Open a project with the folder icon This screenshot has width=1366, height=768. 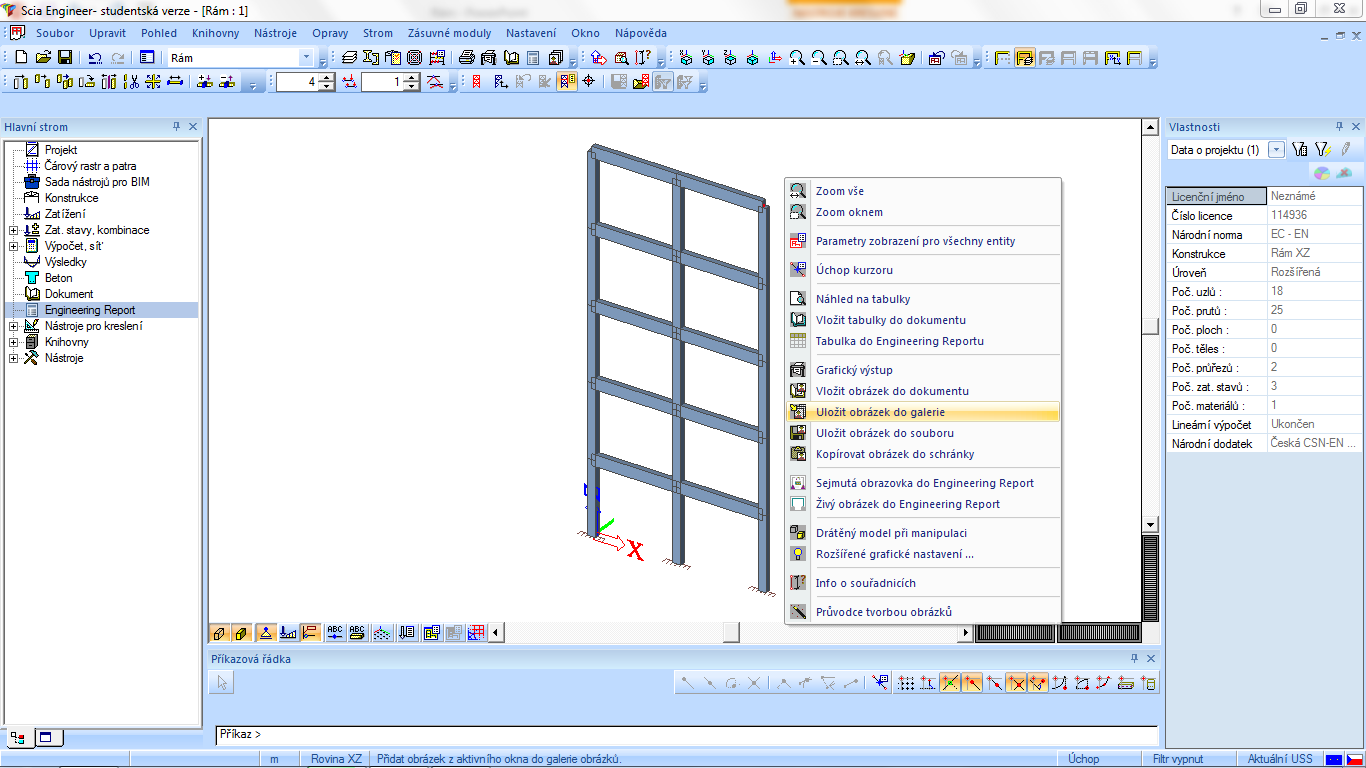click(43, 58)
